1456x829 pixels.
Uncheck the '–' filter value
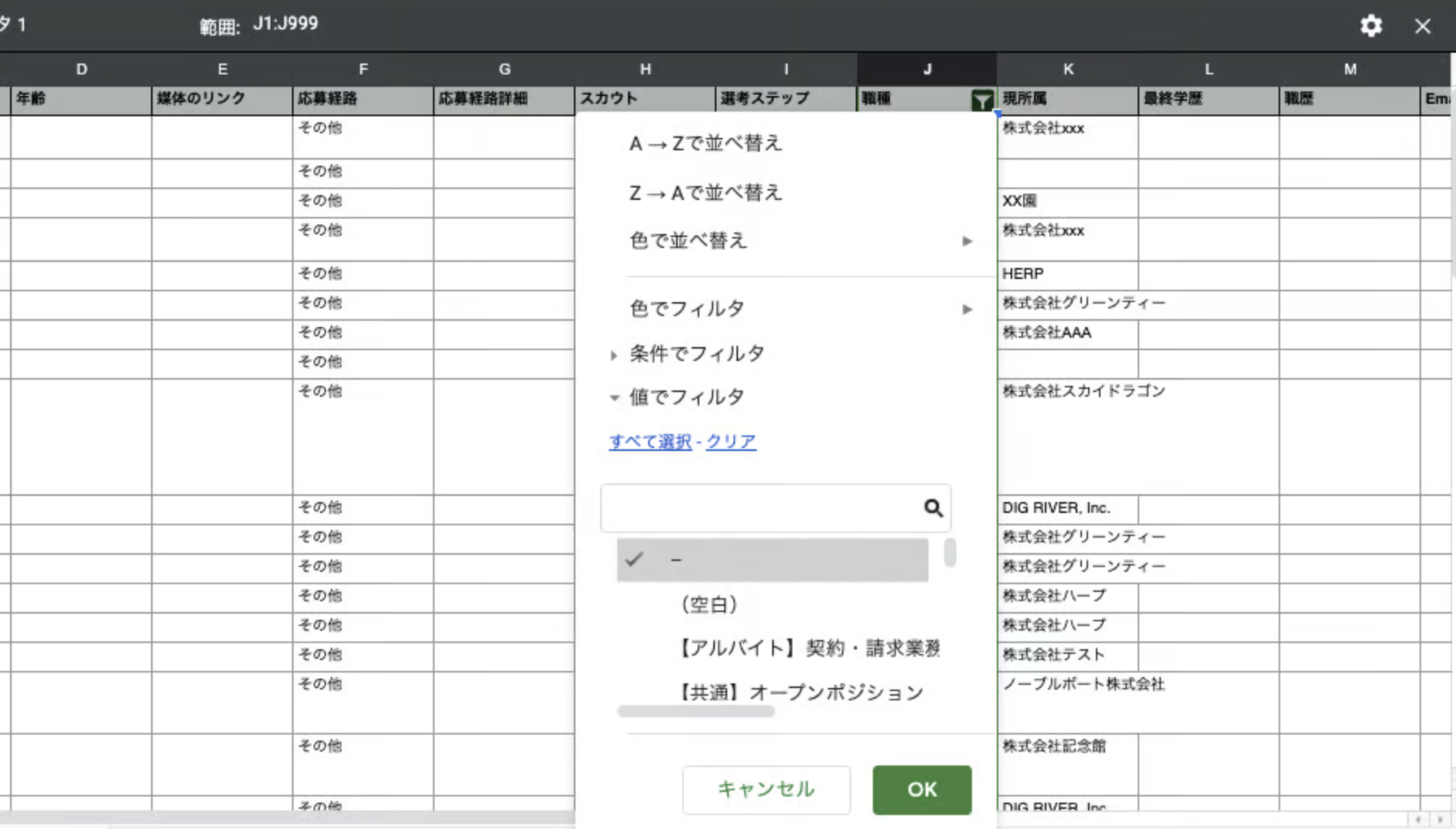pyautogui.click(x=771, y=559)
